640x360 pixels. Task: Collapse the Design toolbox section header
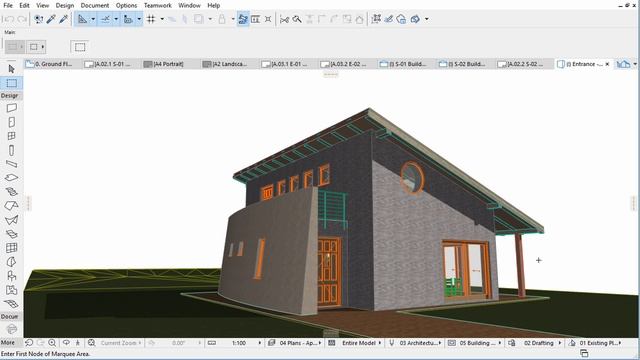click(10, 96)
